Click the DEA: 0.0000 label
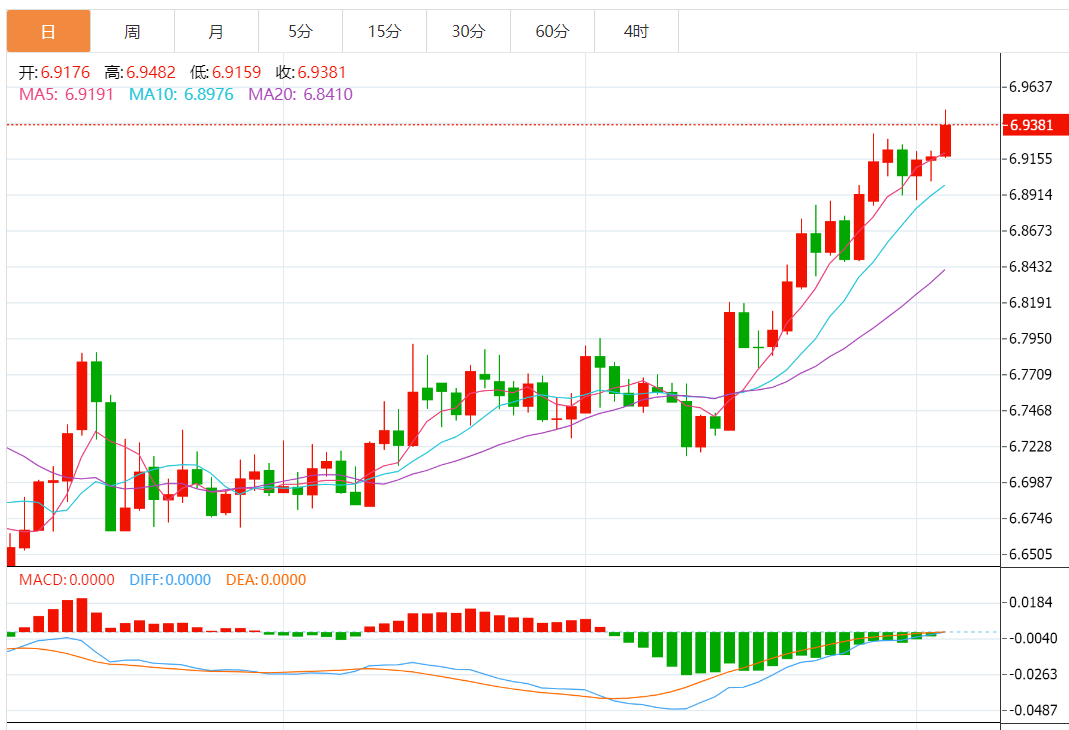This screenshot has height=730, width=1069. [x=266, y=580]
